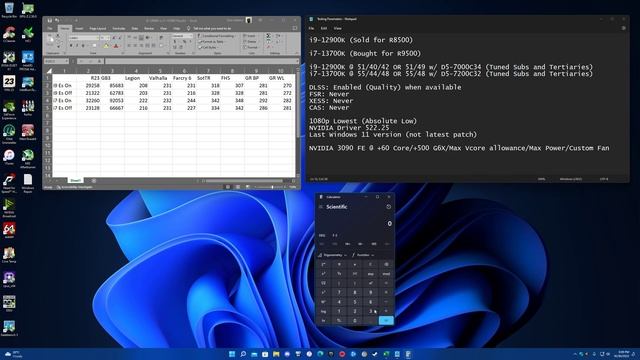
Task: Toggle F-E notation in Calculator
Action: click(335, 236)
